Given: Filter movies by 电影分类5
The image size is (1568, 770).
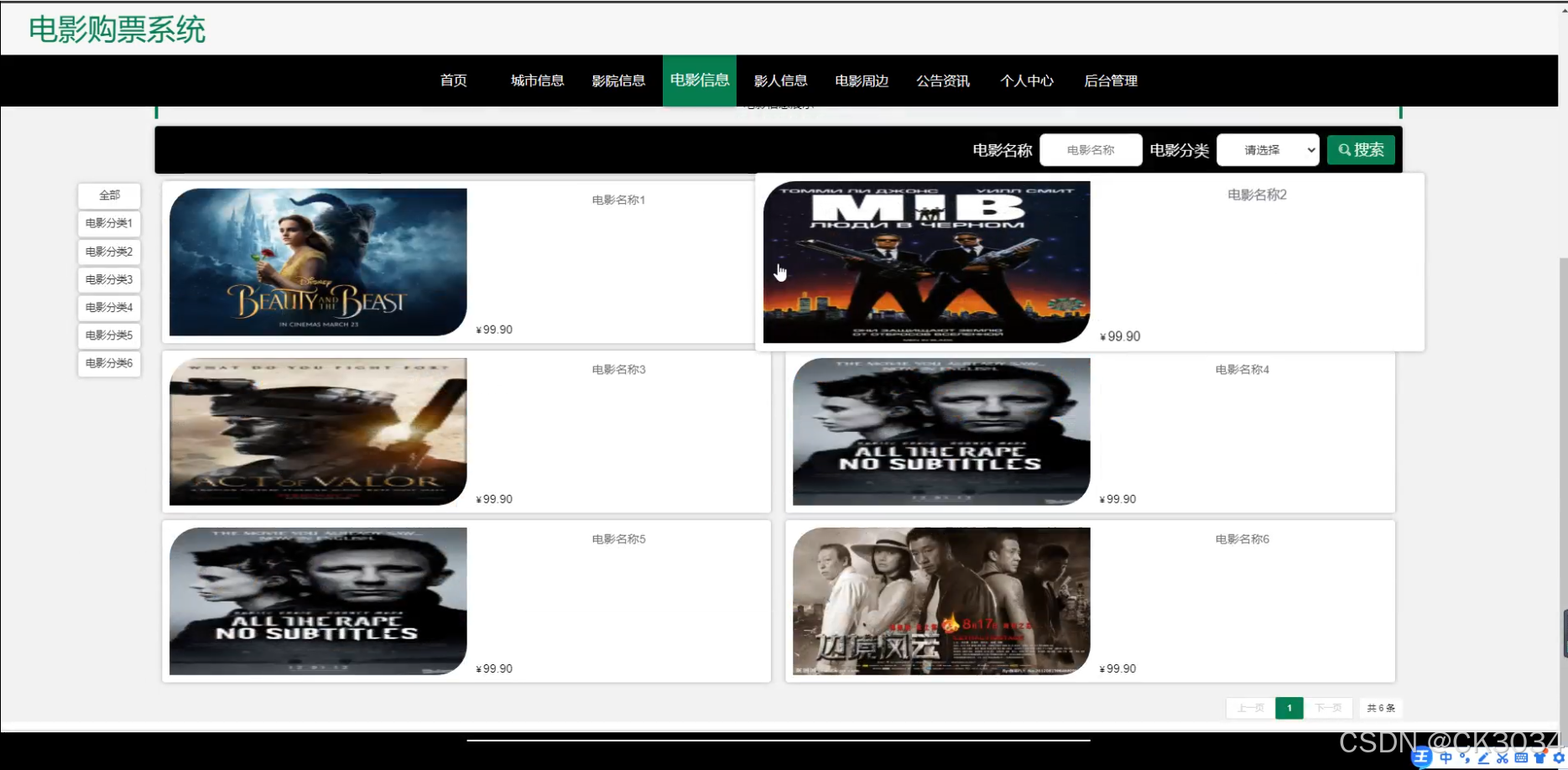Looking at the screenshot, I should coord(109,335).
